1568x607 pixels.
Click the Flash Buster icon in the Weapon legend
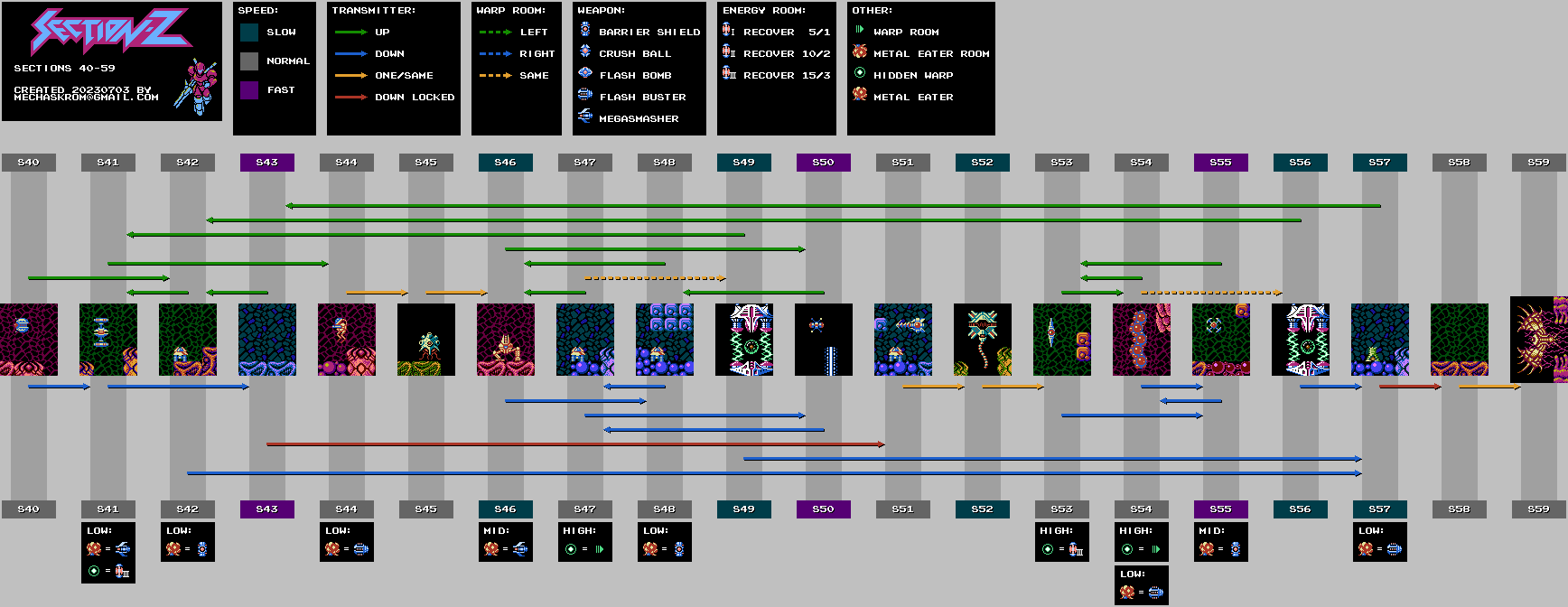pos(585,95)
